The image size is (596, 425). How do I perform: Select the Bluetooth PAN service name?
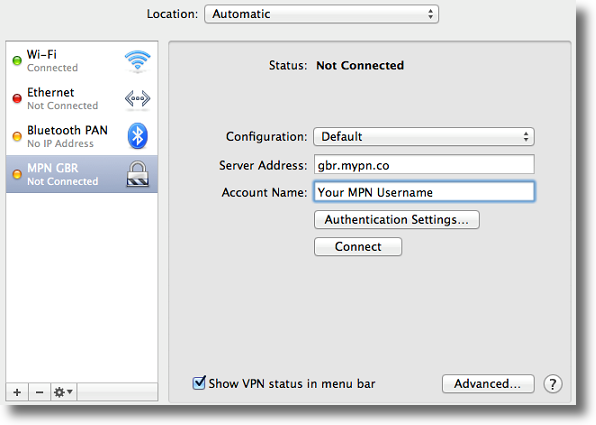(x=67, y=130)
